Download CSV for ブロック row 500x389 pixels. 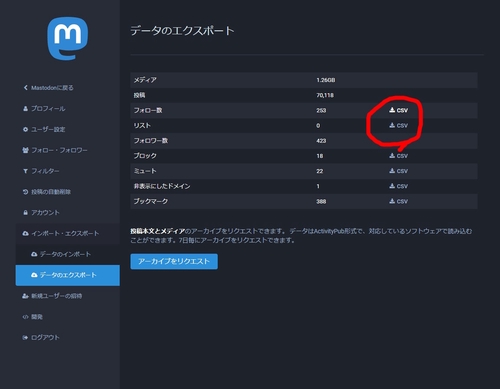click(x=398, y=156)
